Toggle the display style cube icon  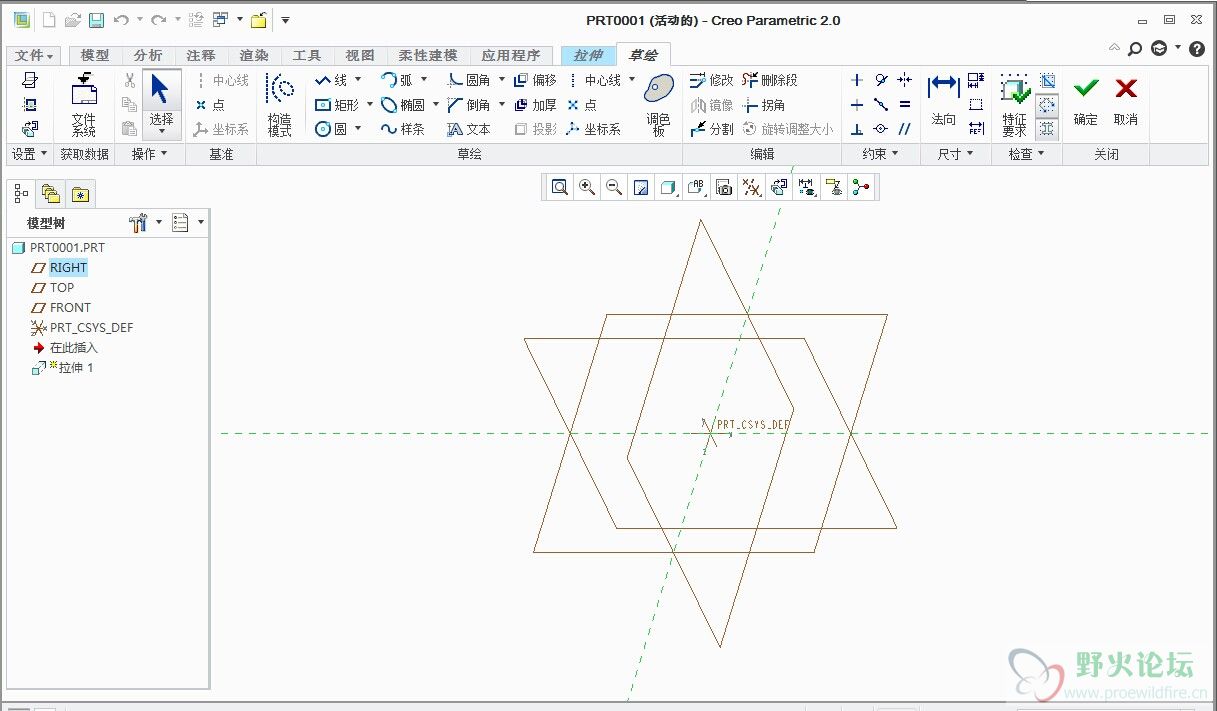(x=668, y=187)
